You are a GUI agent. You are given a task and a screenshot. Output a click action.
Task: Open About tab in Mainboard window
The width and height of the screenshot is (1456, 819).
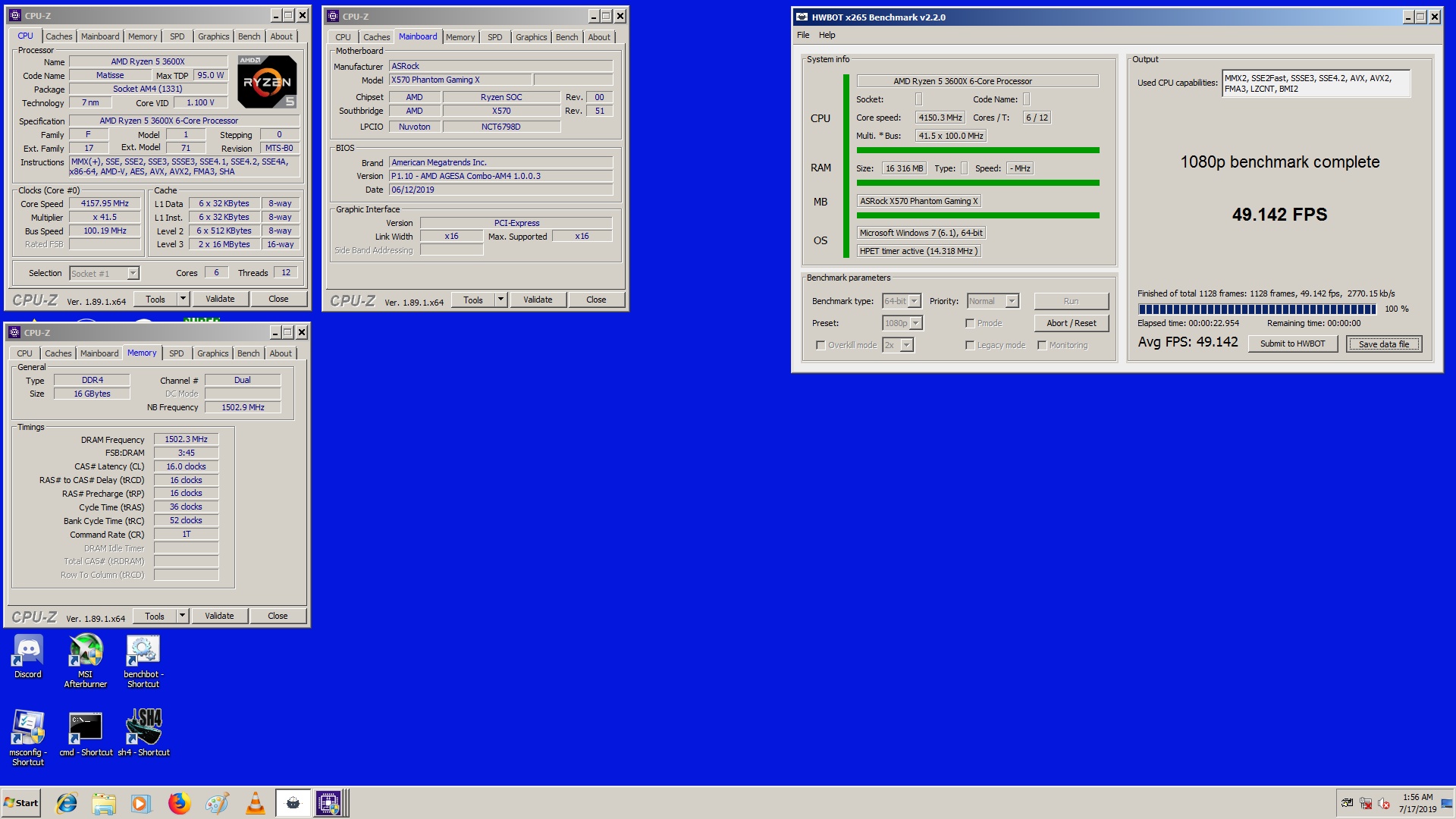coord(598,37)
